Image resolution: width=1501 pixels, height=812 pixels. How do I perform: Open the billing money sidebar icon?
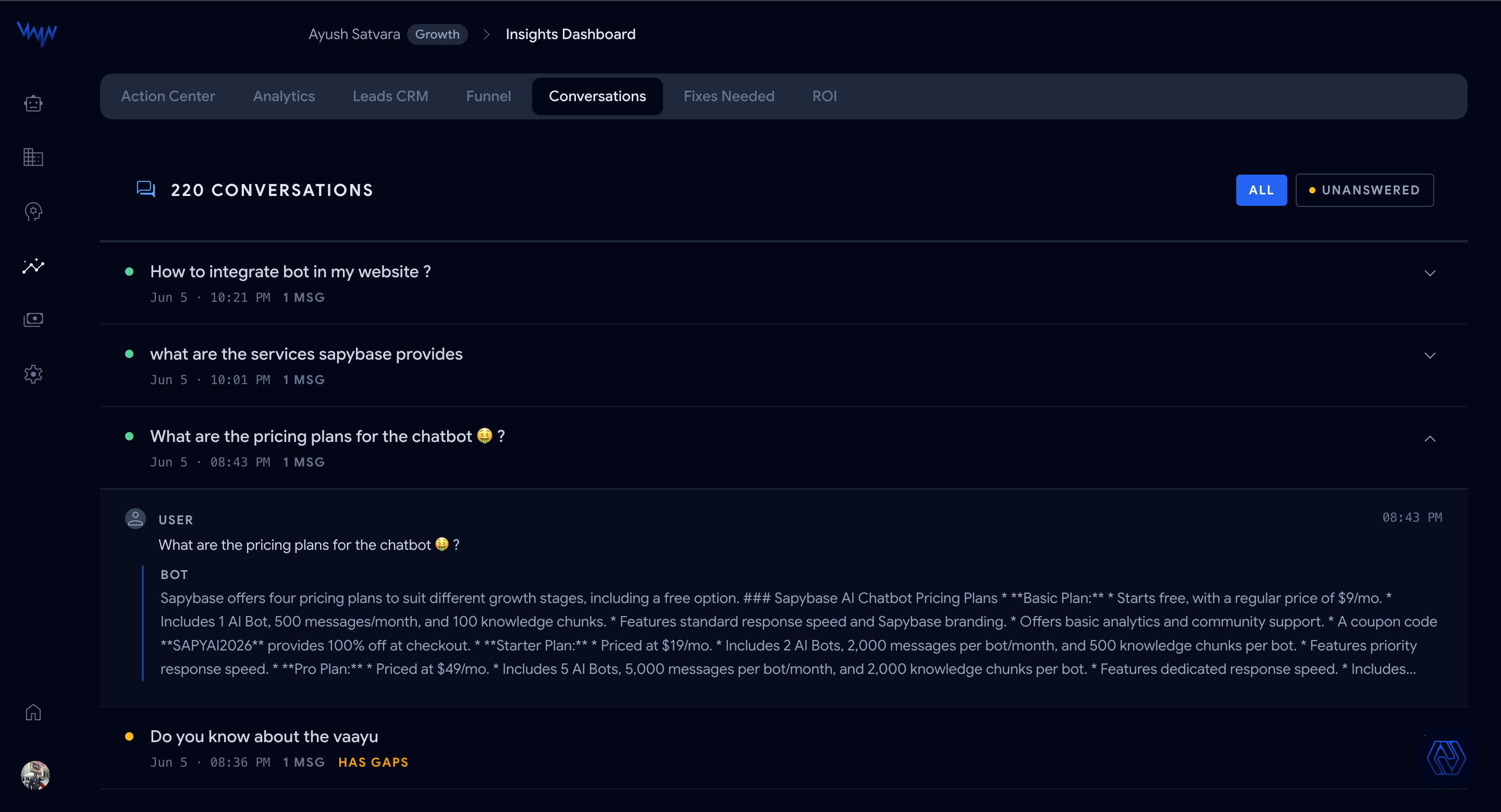[33, 320]
